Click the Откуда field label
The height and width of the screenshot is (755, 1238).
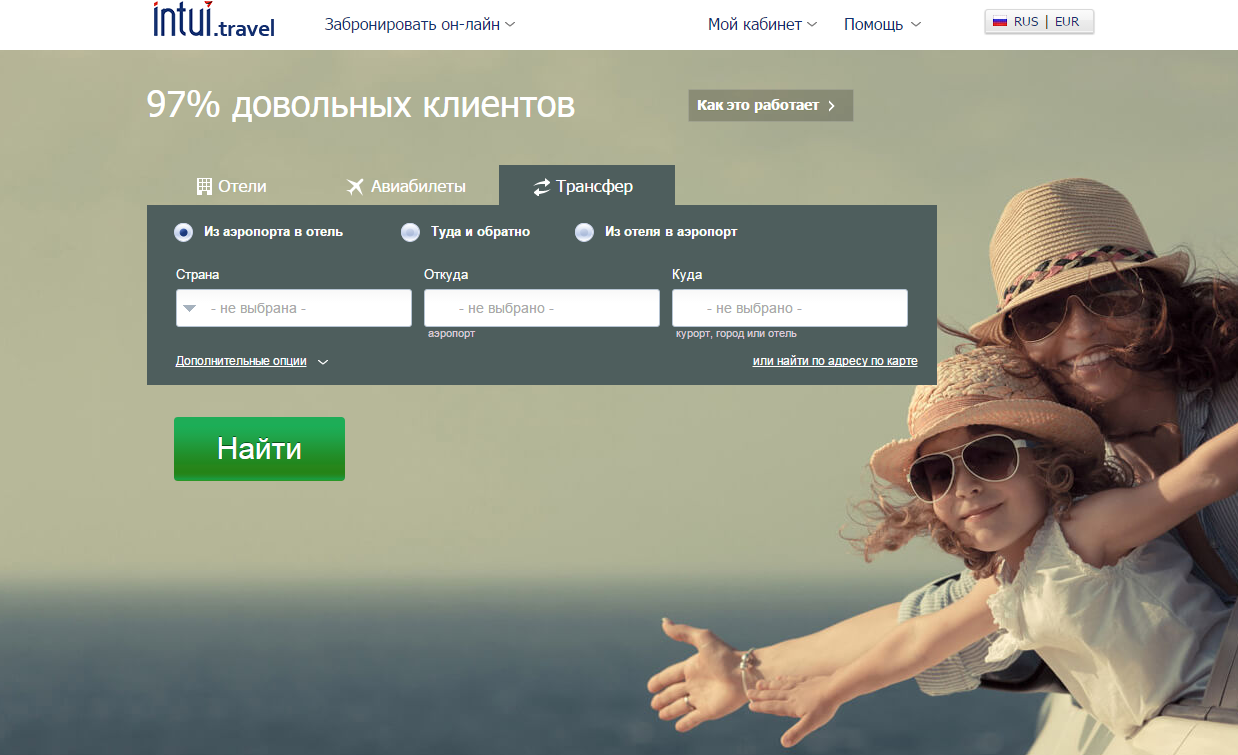(446, 275)
